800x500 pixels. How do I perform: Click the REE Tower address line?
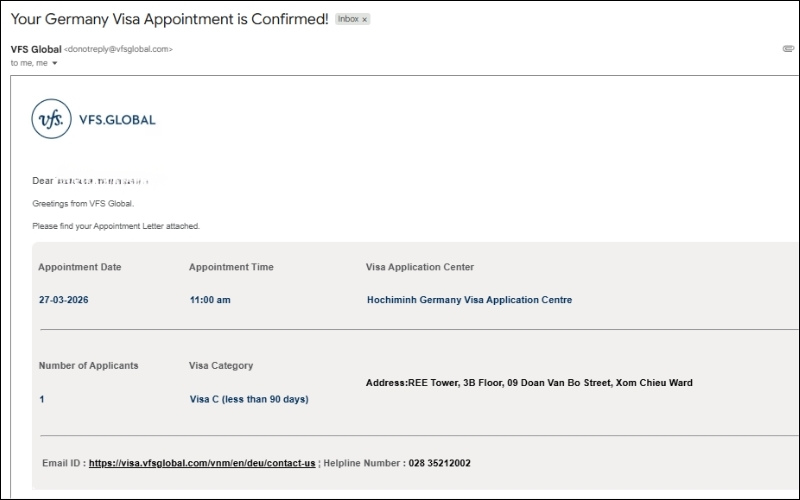pyautogui.click(x=529, y=383)
